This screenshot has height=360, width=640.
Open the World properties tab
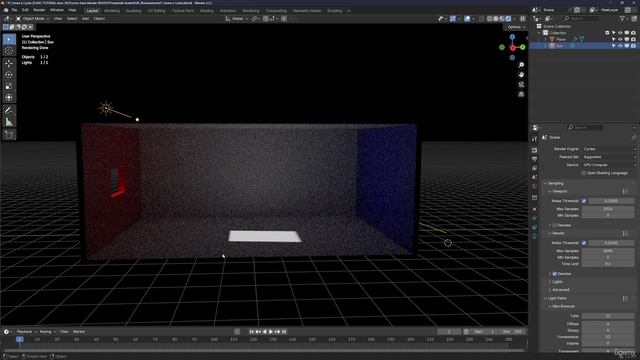[534, 187]
